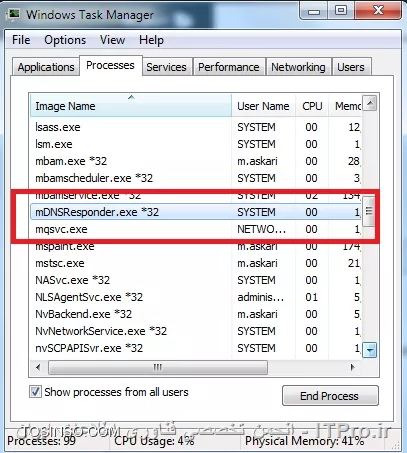Click Processes: 99 status bar entry
Viewport: 407px width, 453px height.
pyautogui.click(x=41, y=441)
